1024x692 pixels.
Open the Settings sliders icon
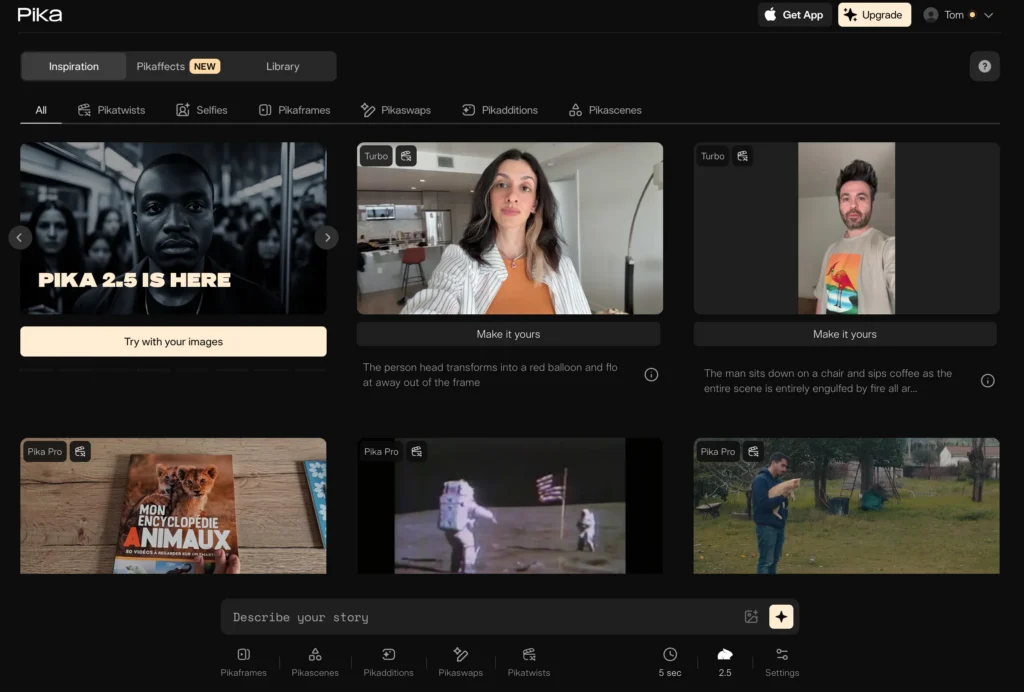[782, 662]
